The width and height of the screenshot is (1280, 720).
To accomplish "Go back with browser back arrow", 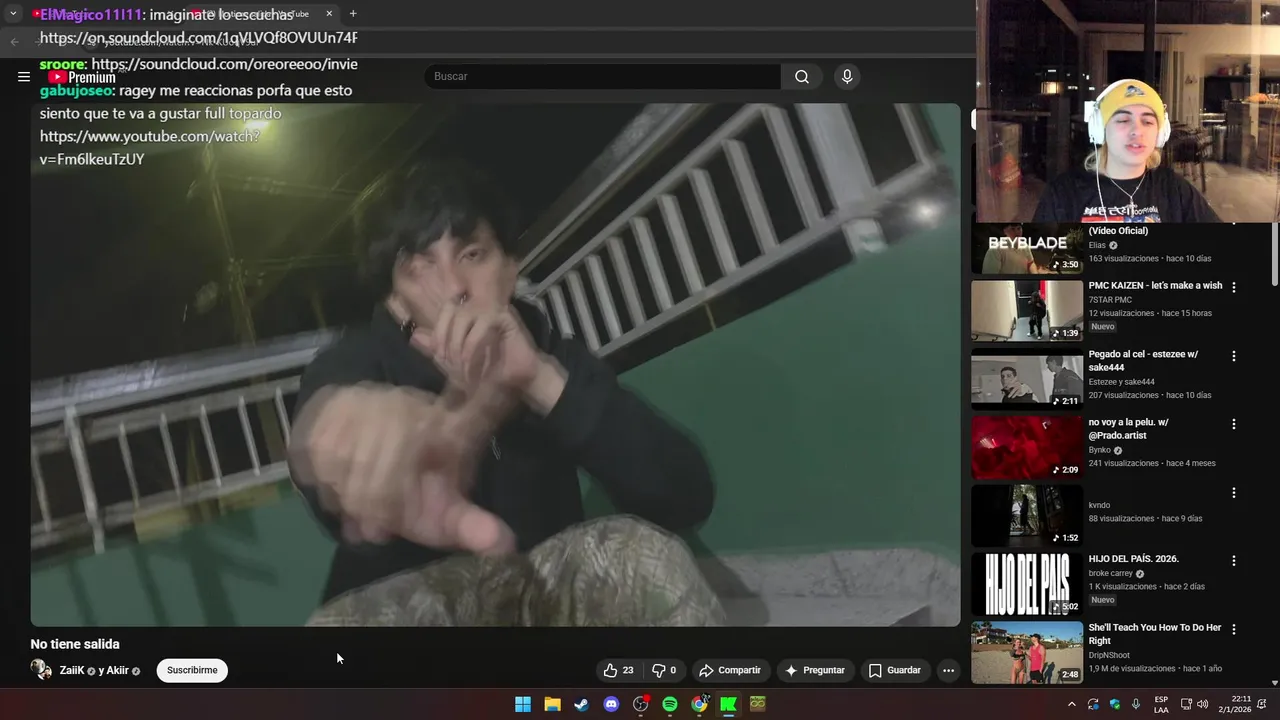I will [14, 41].
